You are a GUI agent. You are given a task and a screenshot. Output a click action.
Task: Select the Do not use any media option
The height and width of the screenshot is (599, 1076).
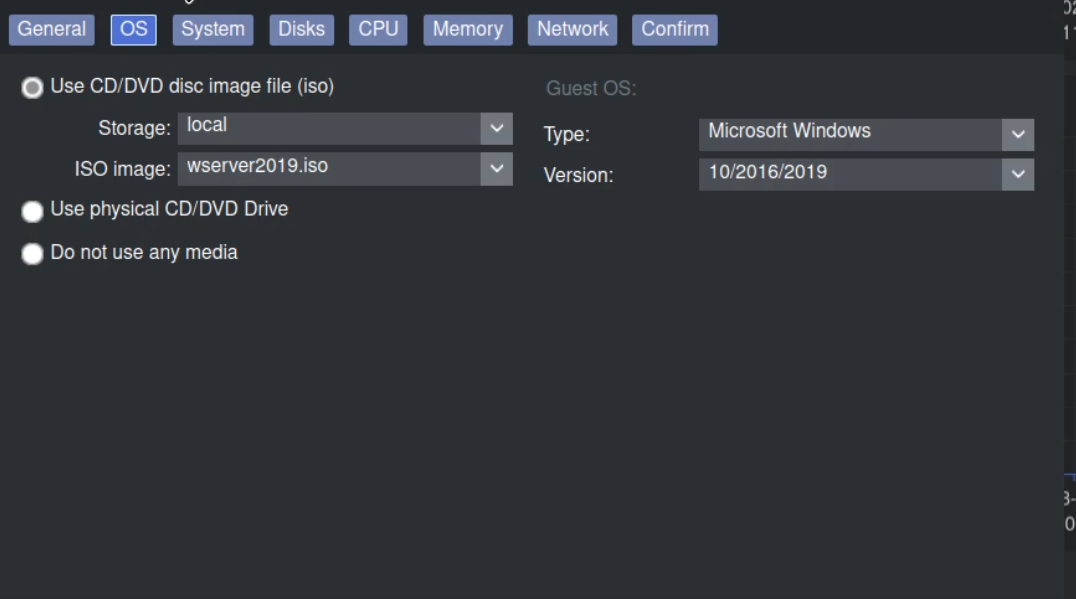(x=33, y=254)
